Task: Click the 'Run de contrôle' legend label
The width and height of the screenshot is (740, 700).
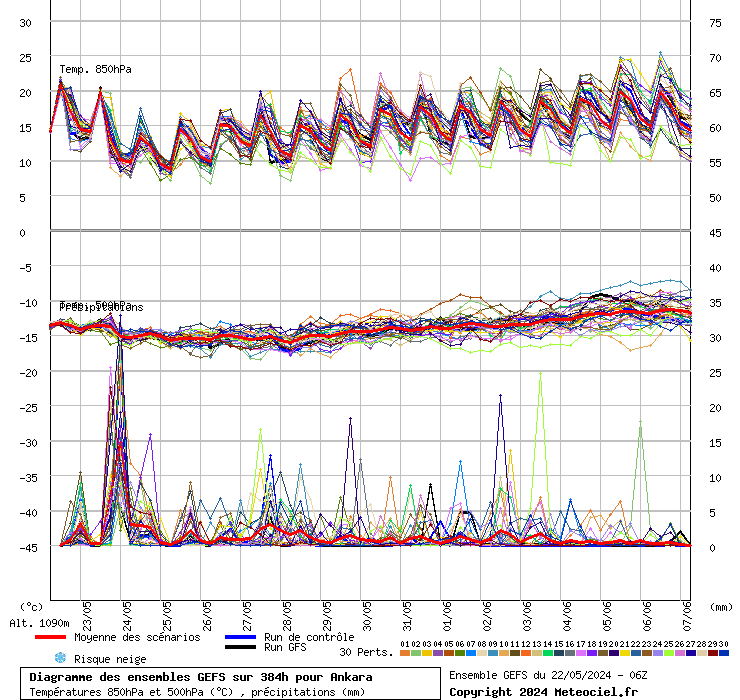Action: coord(309,637)
